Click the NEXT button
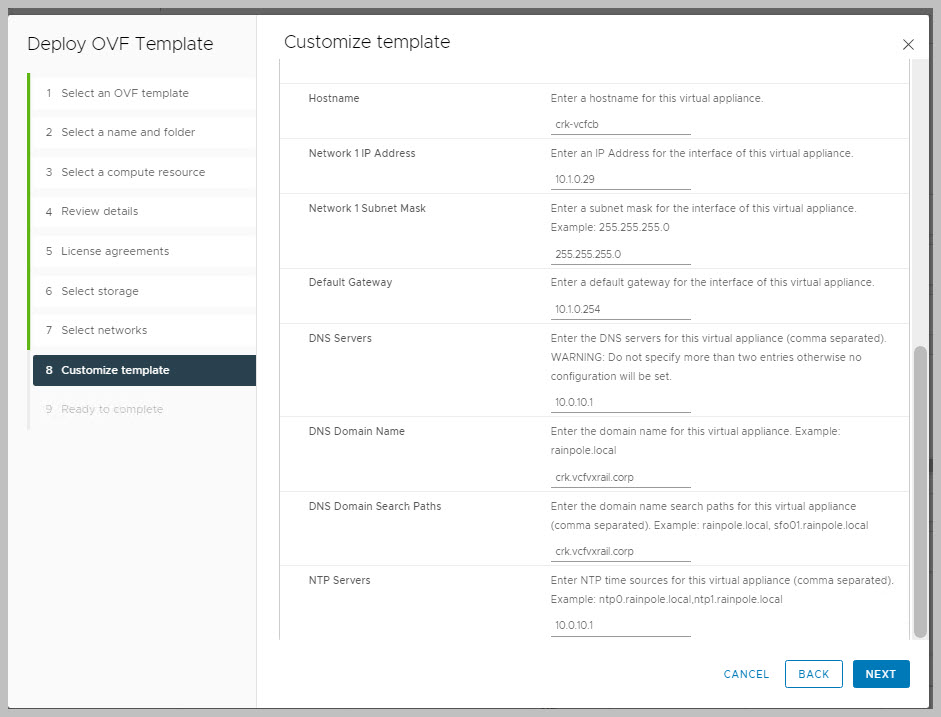This screenshot has width=941, height=717. coord(880,674)
